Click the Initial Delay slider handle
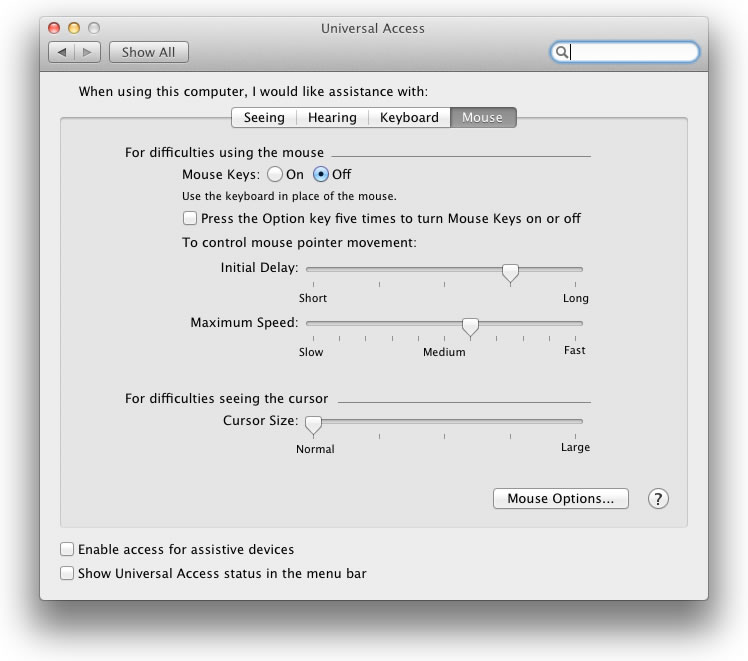This screenshot has height=661, width=748. [x=510, y=273]
